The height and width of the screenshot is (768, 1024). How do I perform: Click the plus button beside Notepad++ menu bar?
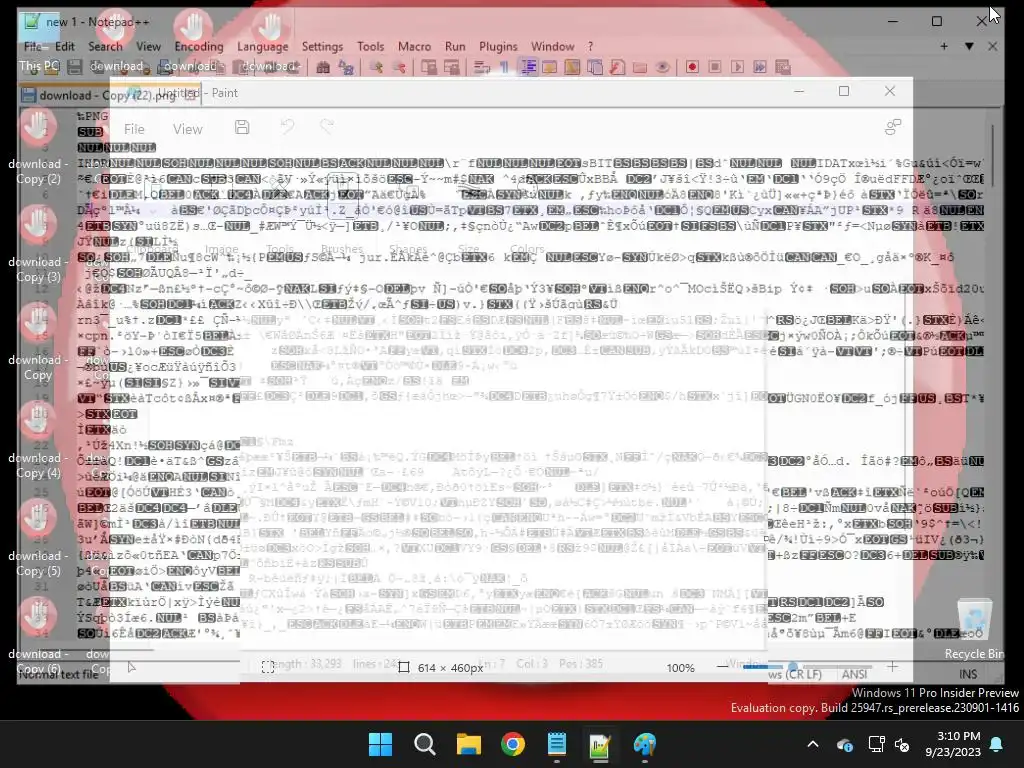(944, 46)
